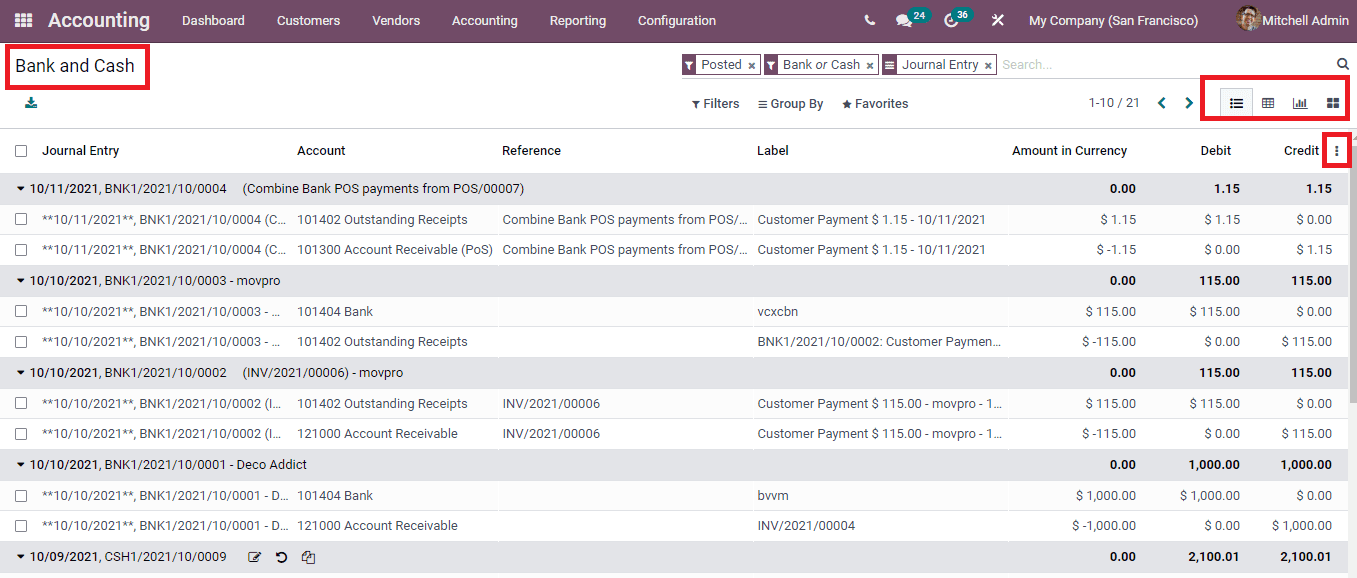Remove the Posted filter tag

pyautogui.click(x=753, y=63)
